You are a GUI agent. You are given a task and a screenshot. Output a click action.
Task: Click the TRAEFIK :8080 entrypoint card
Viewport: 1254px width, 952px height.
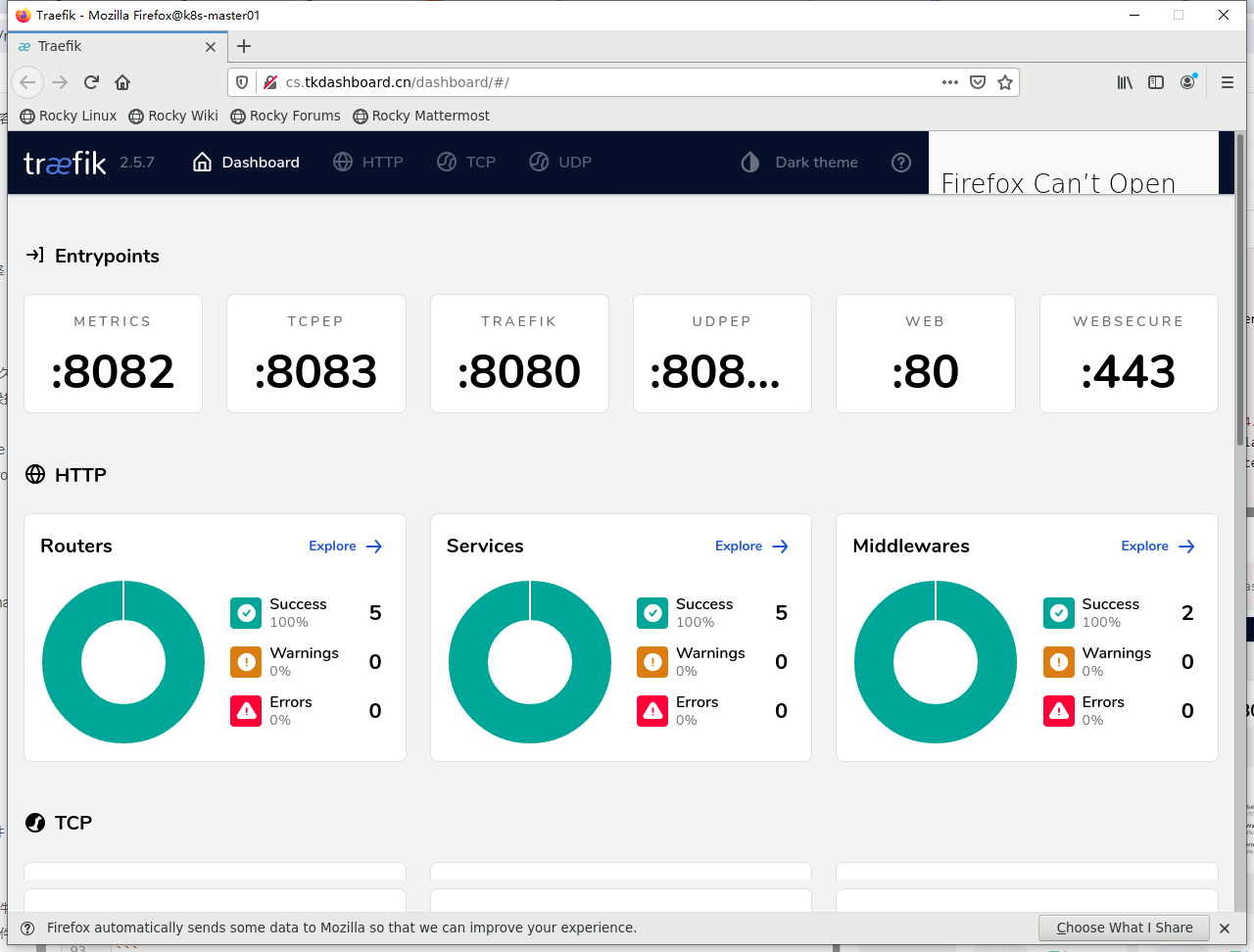[519, 354]
